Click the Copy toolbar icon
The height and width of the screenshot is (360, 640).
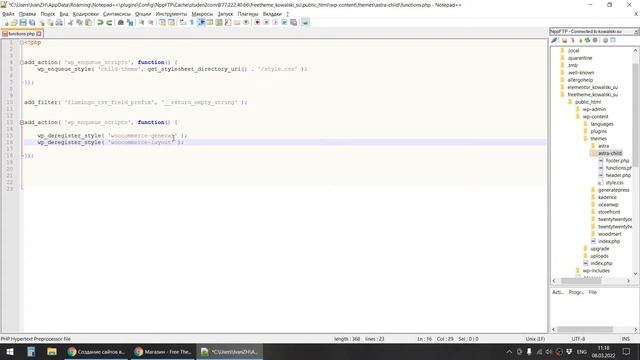79,22
